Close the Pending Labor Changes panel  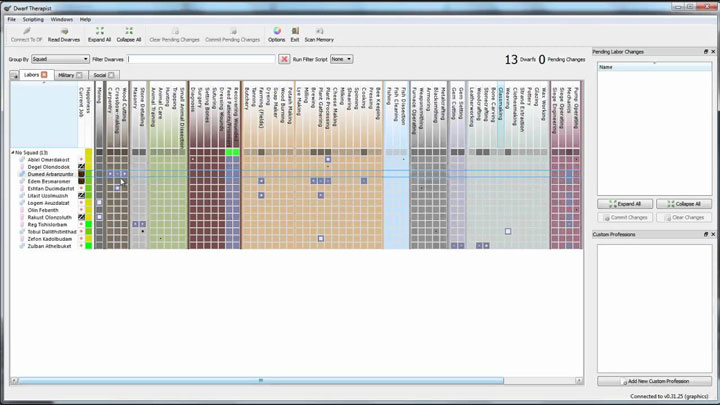[713, 52]
